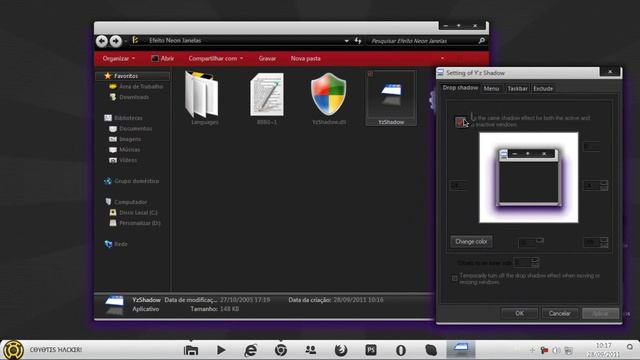
Task: Launch Chrome from the taskbar
Action: [x=280, y=350]
